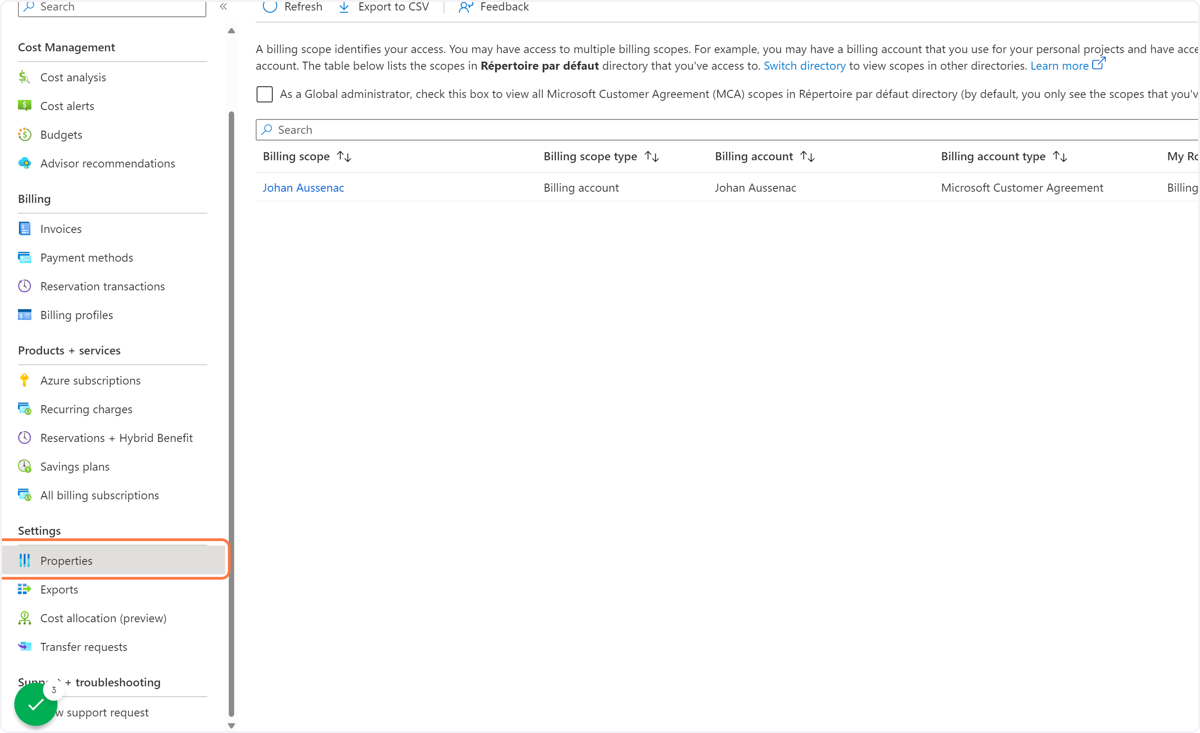Click the Billing profiles icon
The image size is (1200, 733).
25,315
